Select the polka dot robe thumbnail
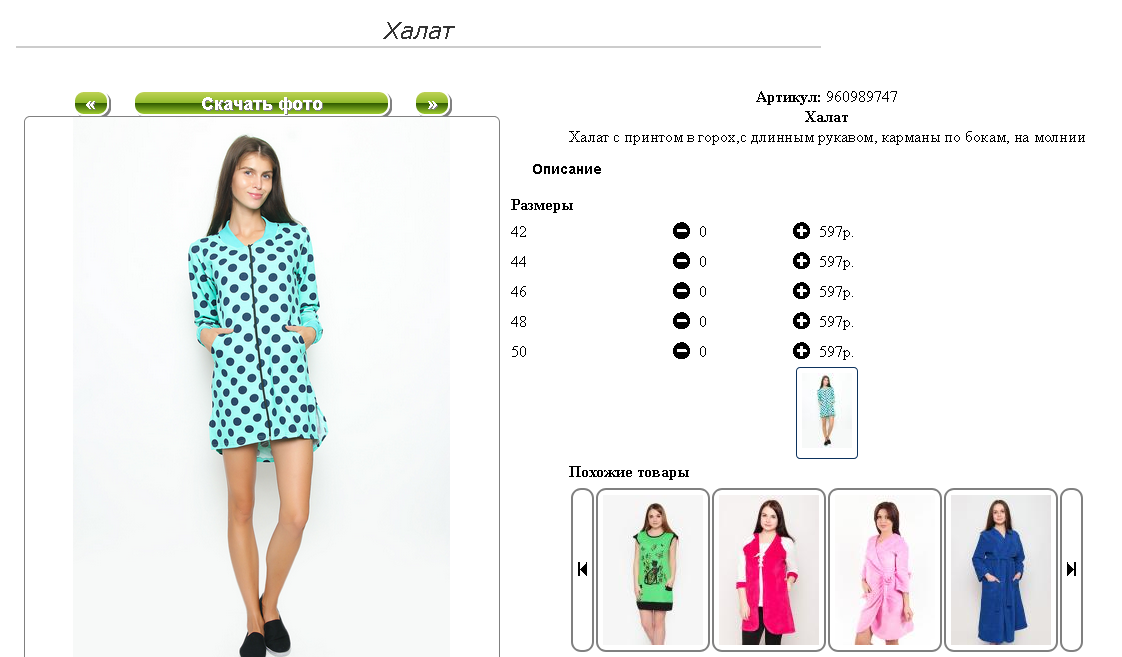1122x657 pixels. [x=826, y=413]
